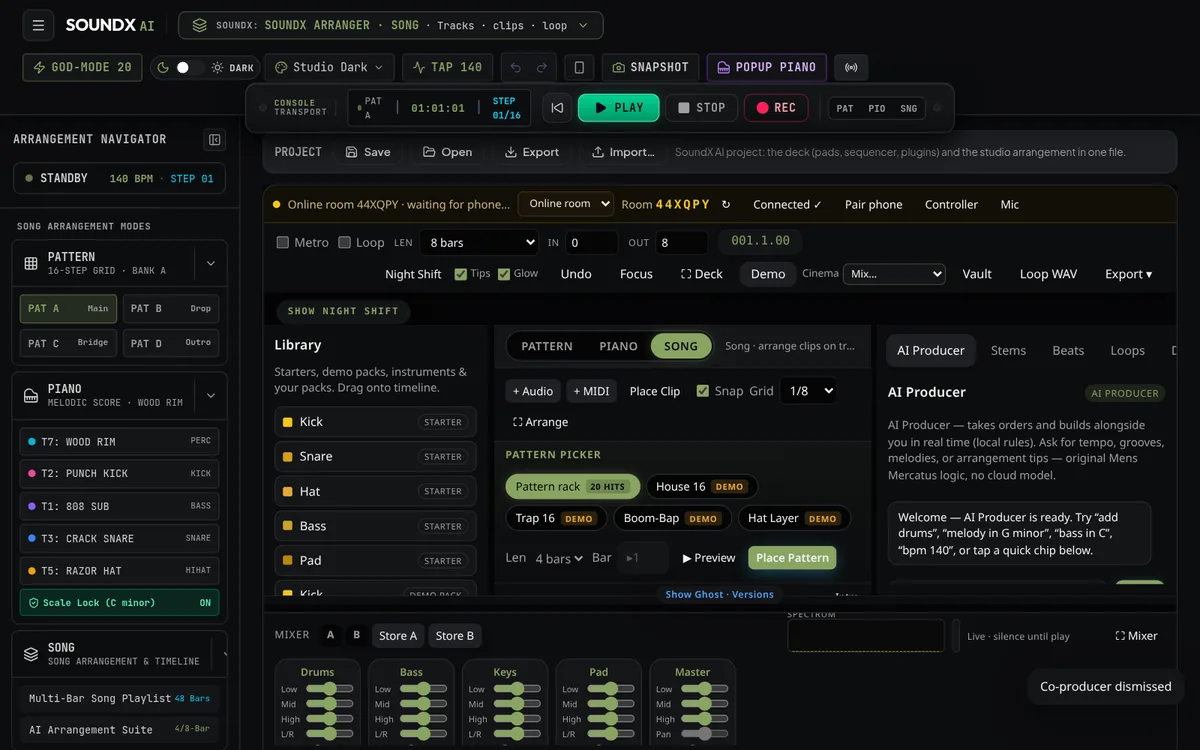
Task: Start recording with the Rec button
Action: (776, 108)
